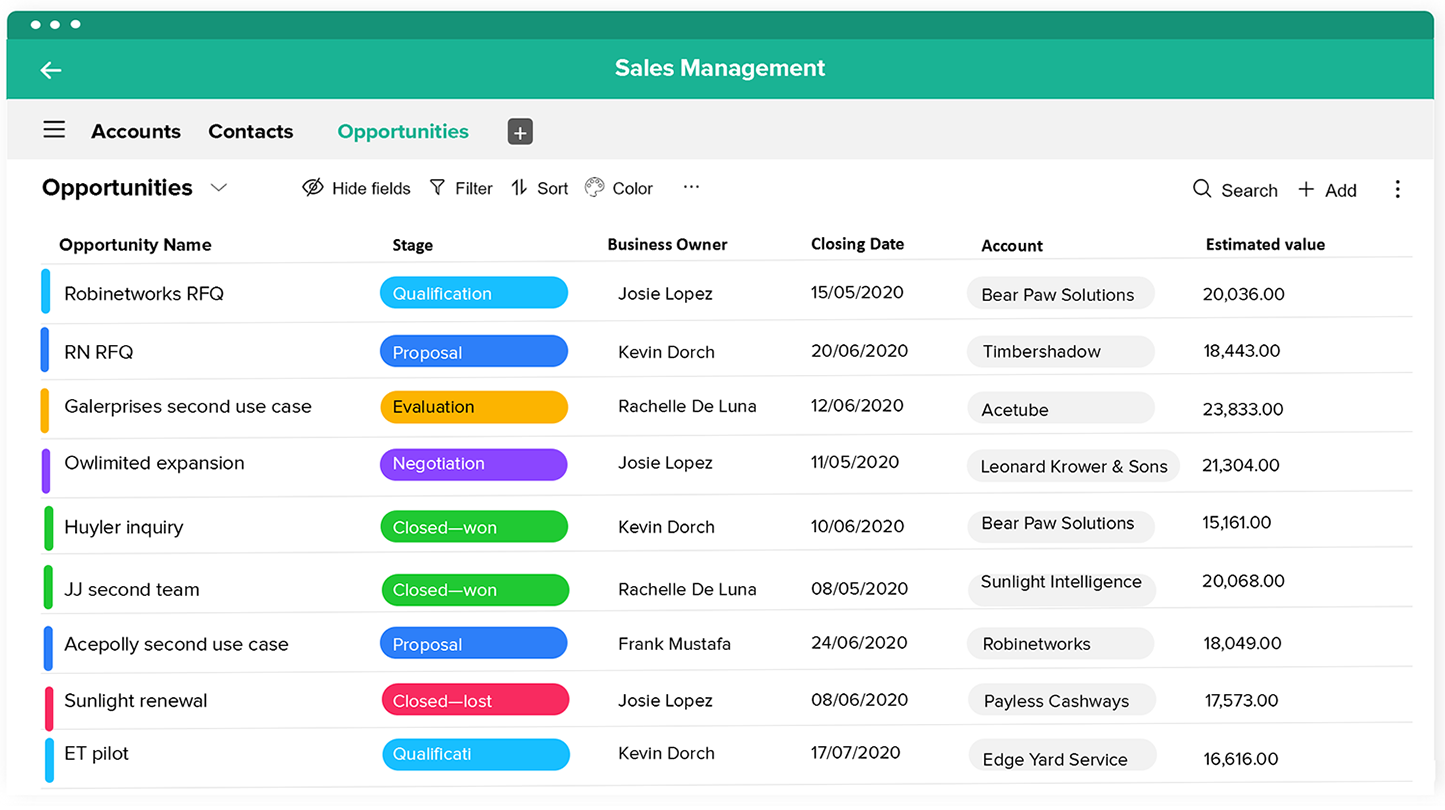1445x810 pixels.
Task: Click the Sort label
Action: (x=552, y=188)
